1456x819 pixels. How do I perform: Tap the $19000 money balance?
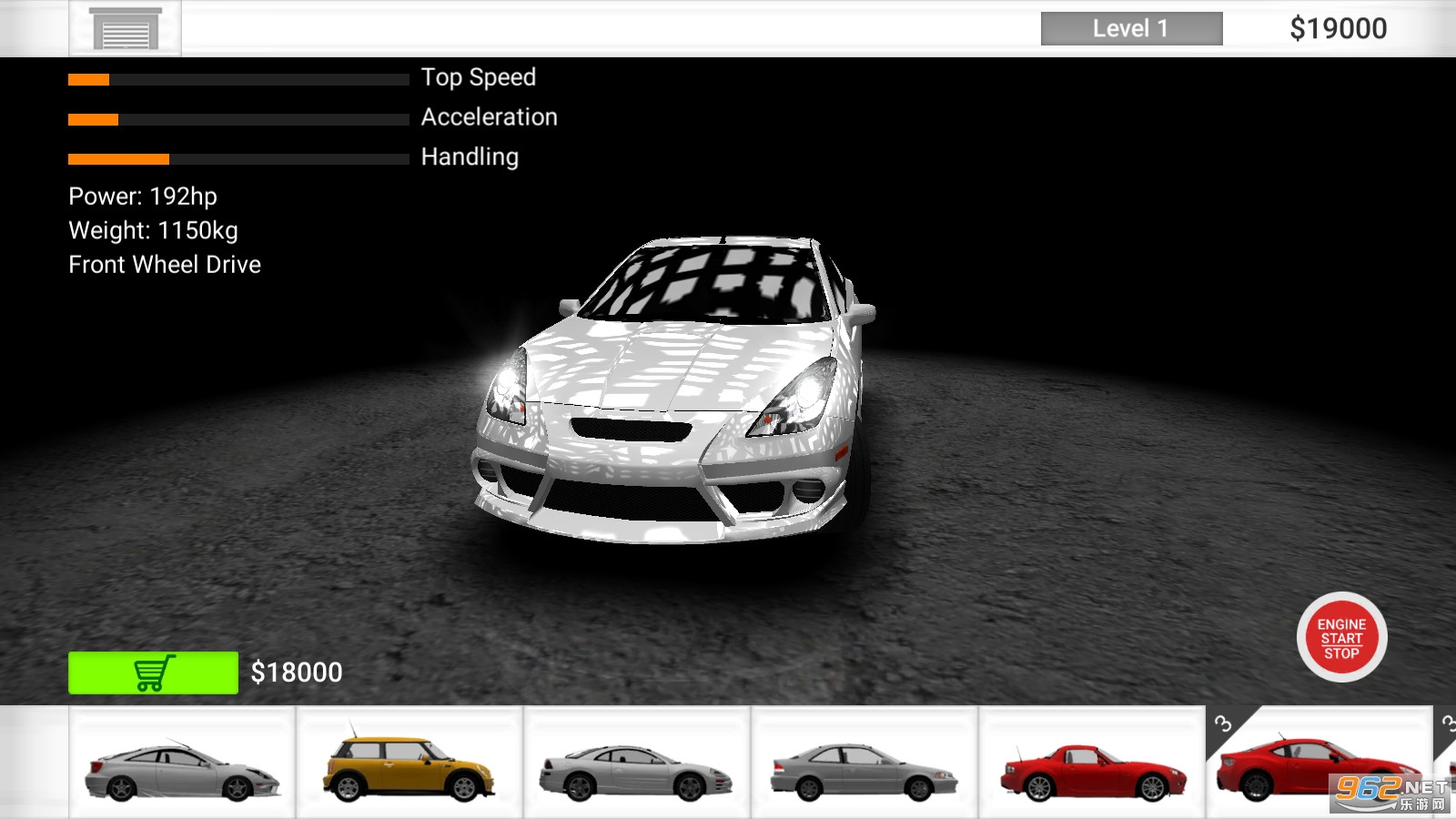(1338, 28)
